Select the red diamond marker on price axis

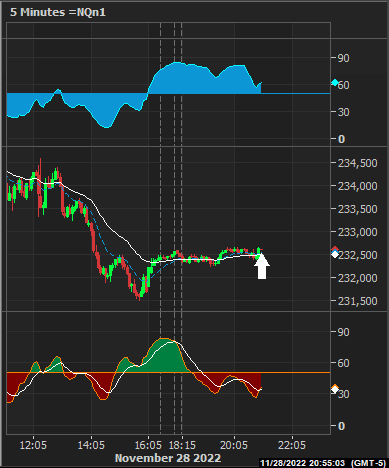(335, 249)
